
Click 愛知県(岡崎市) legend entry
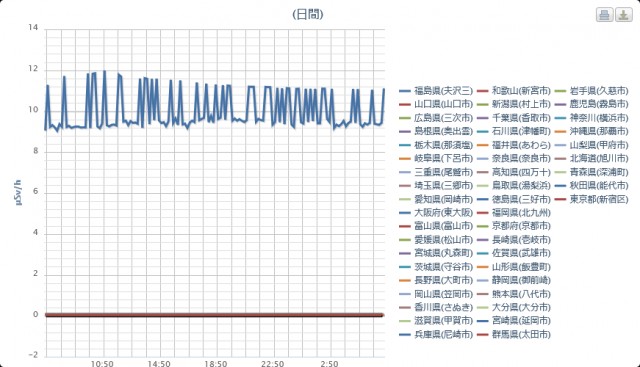pyautogui.click(x=436, y=199)
